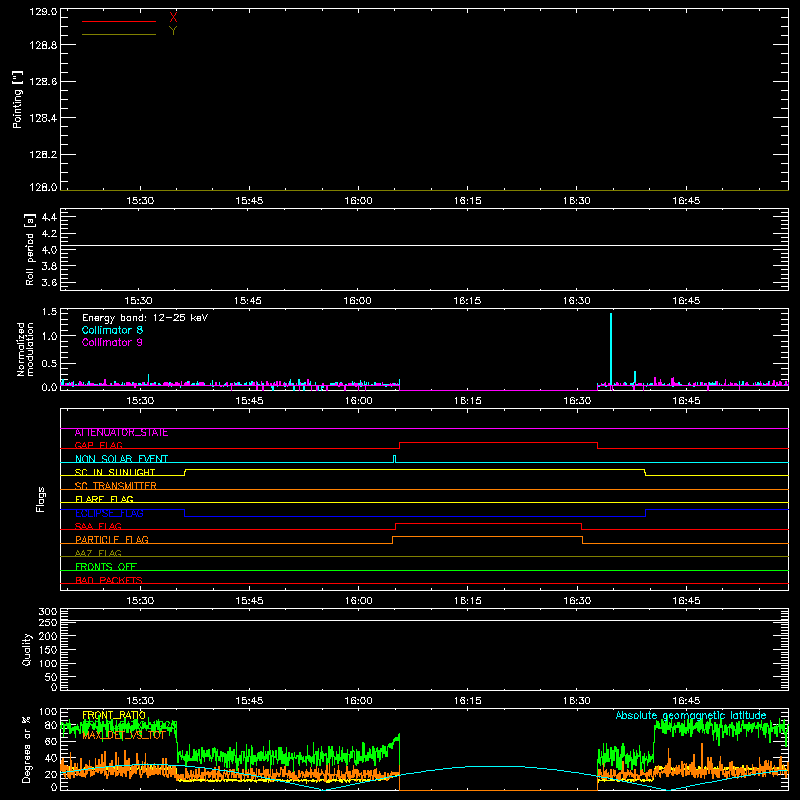
Task: Click the 0.5 modulation tick label
Action: (49, 364)
